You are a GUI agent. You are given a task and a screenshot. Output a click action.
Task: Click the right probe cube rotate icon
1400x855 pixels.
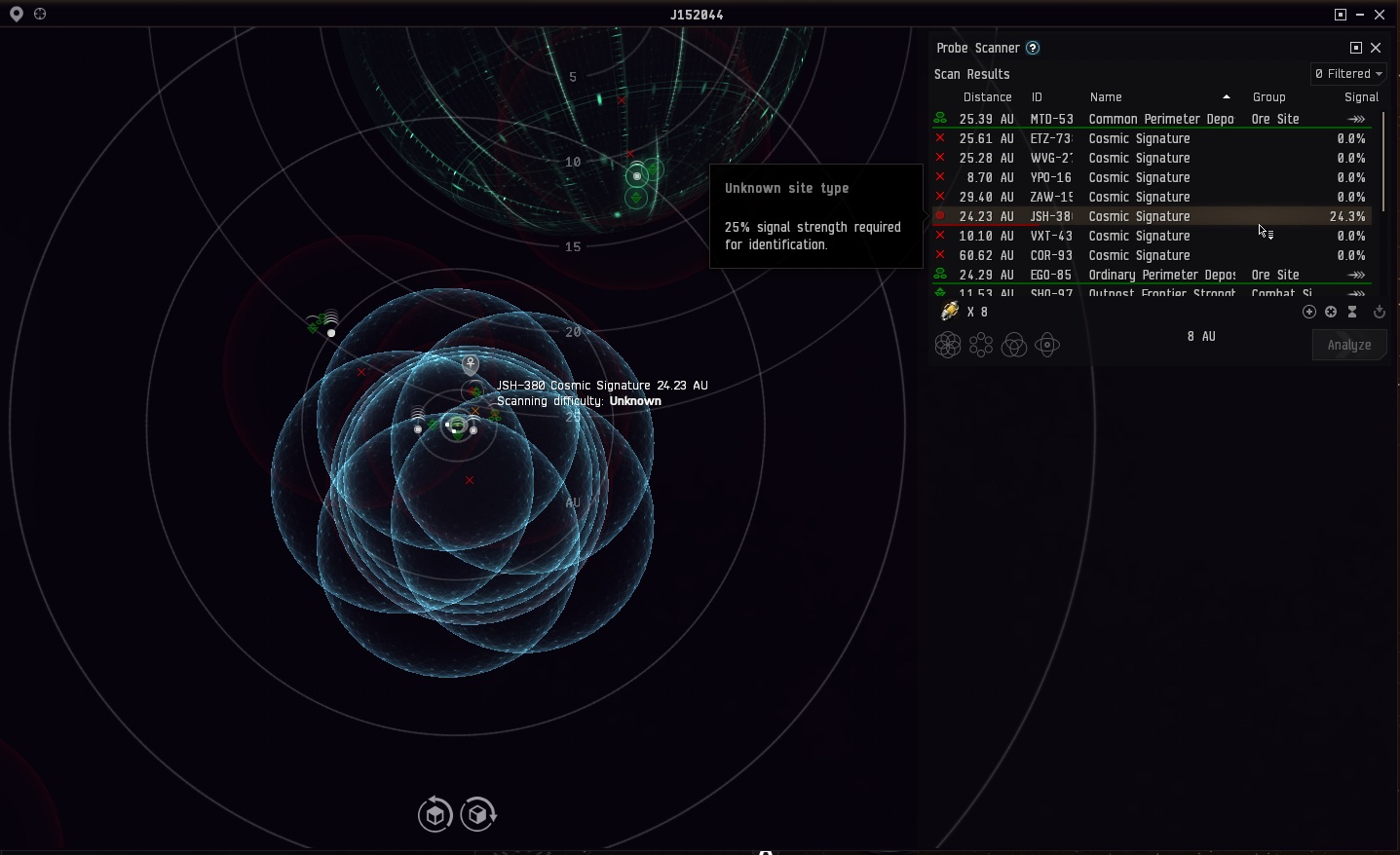tap(478, 814)
